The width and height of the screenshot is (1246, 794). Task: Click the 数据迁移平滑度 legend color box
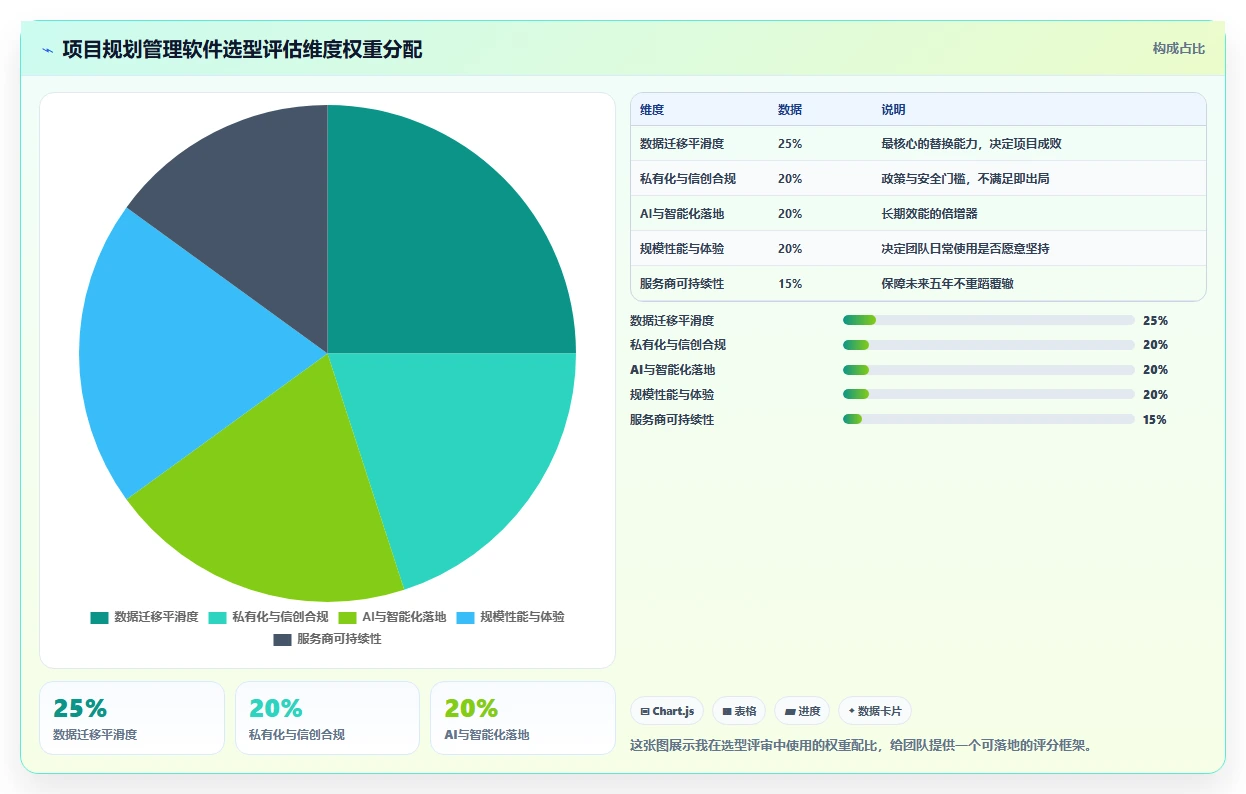point(99,617)
